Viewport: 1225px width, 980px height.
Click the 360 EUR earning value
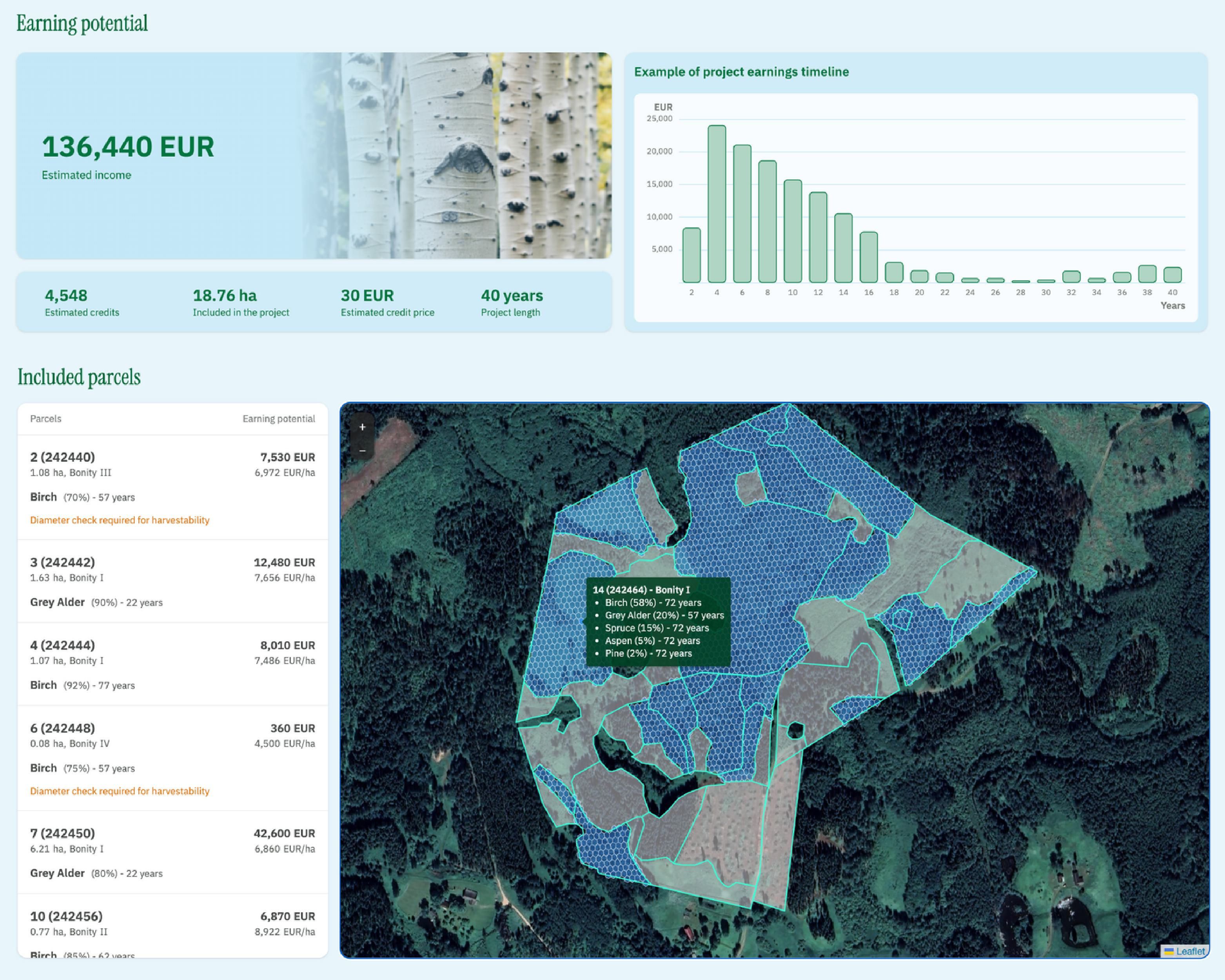coord(292,728)
